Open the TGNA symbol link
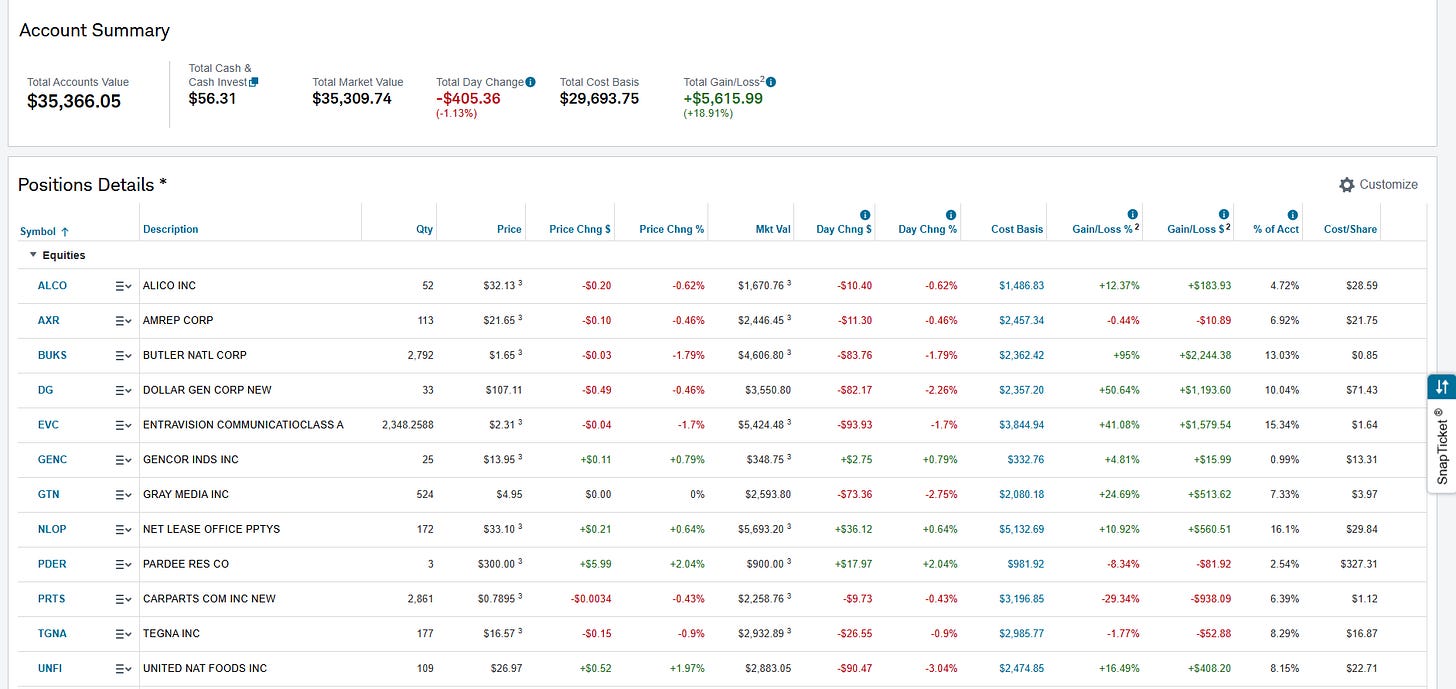Viewport: 1456px width, 689px height. [52, 634]
